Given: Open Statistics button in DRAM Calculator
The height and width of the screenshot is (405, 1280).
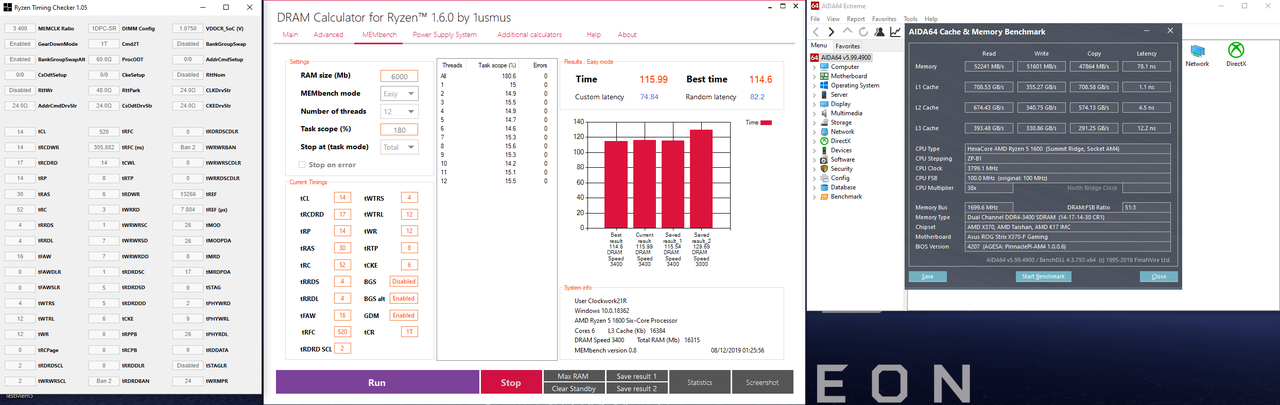Looking at the screenshot, I should click(x=699, y=382).
